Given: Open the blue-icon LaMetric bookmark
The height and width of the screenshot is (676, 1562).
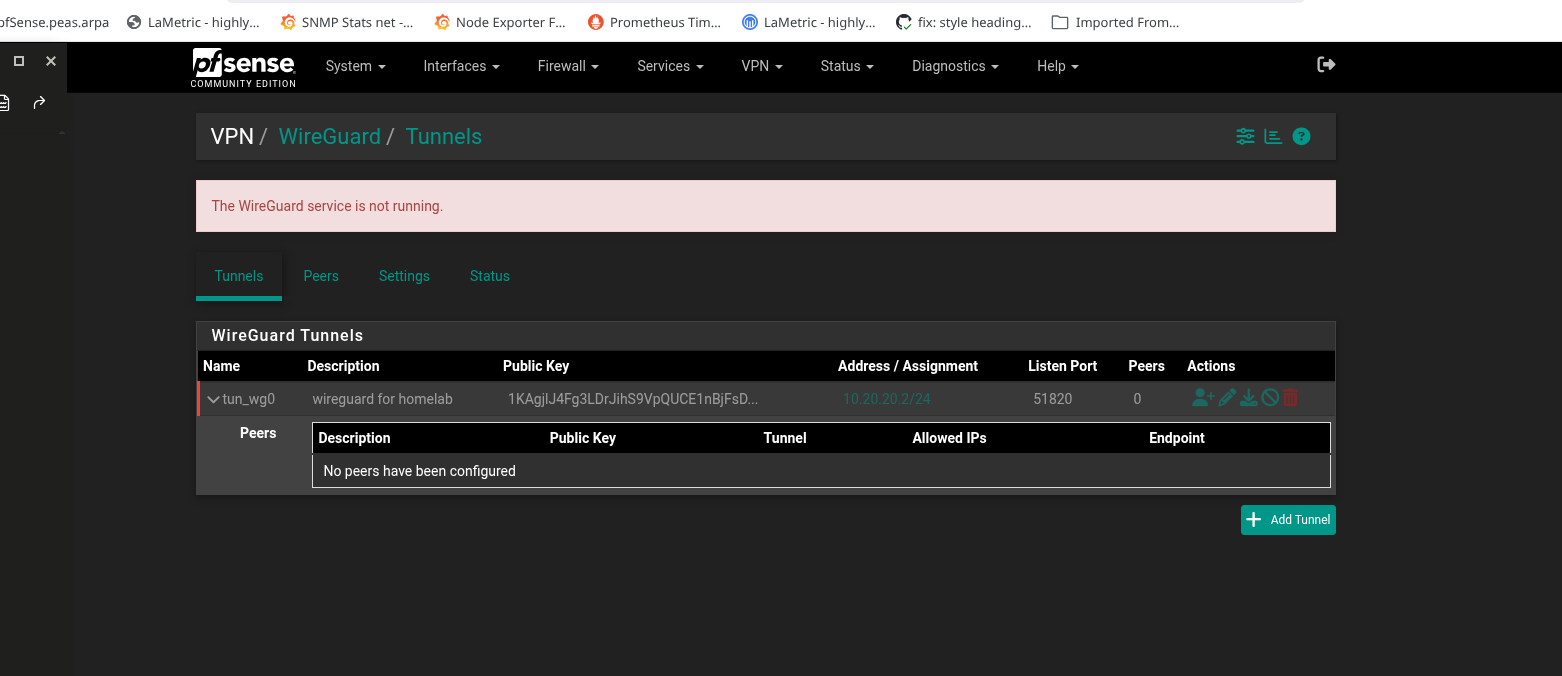Looking at the screenshot, I should coord(809,22).
